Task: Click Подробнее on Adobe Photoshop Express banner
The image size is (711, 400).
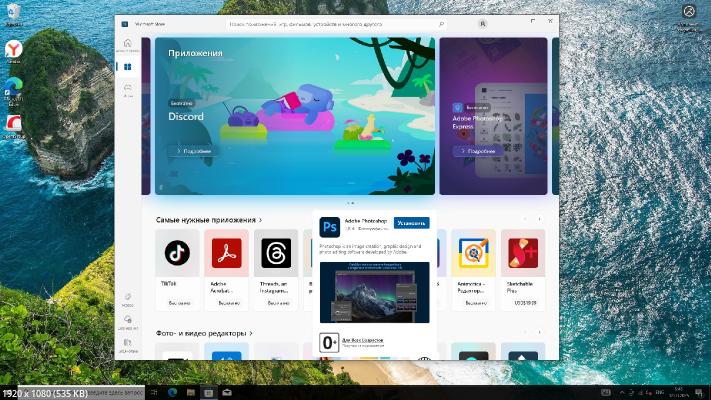Action: pyautogui.click(x=478, y=151)
